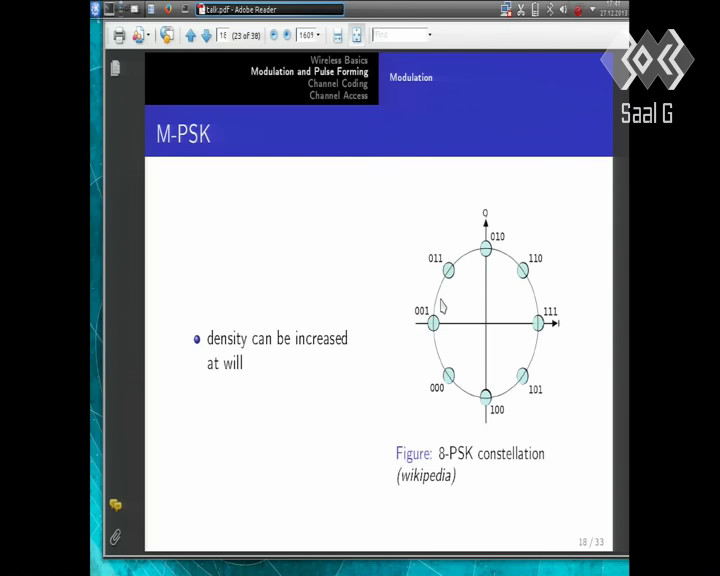Open the Pages thumbnails panel icon
The image size is (720, 576).
[115, 68]
